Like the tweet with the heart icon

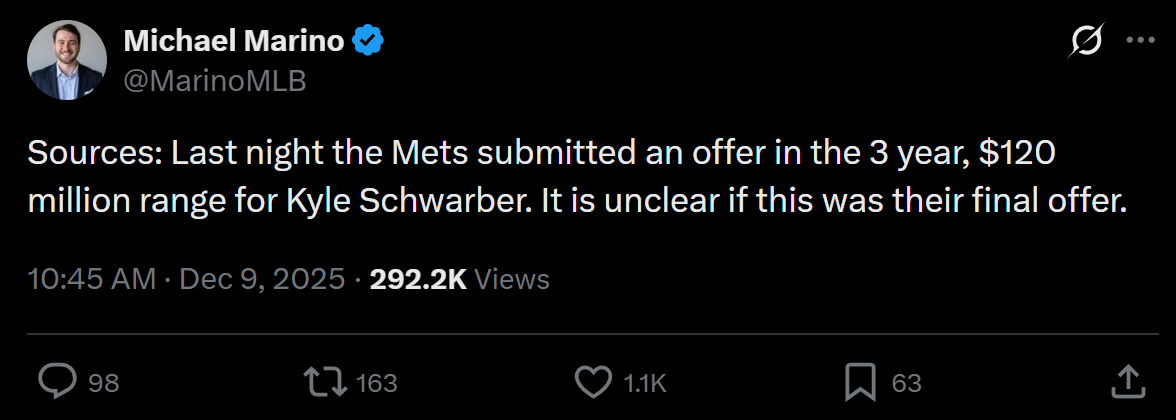point(593,382)
